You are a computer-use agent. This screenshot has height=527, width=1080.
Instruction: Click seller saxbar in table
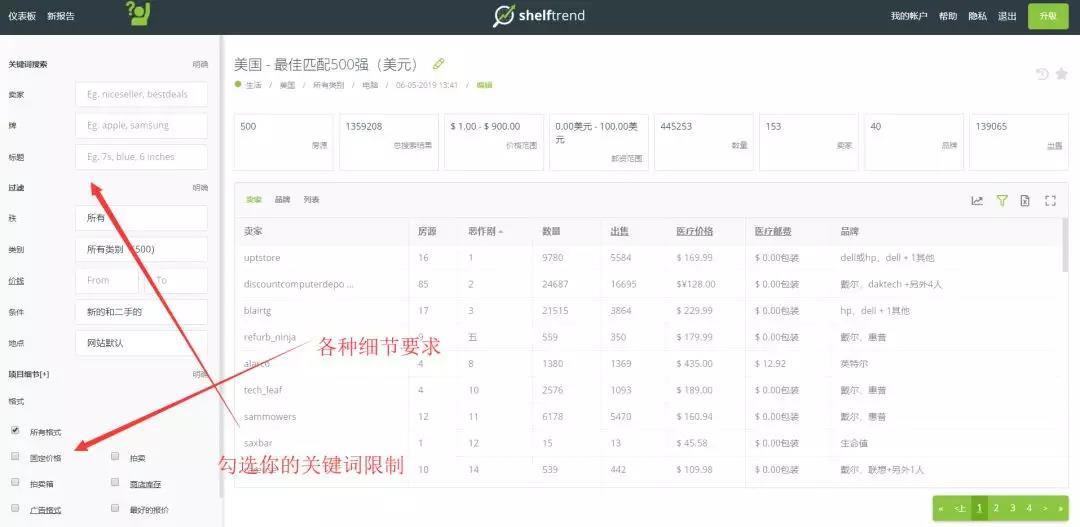click(x=258, y=443)
